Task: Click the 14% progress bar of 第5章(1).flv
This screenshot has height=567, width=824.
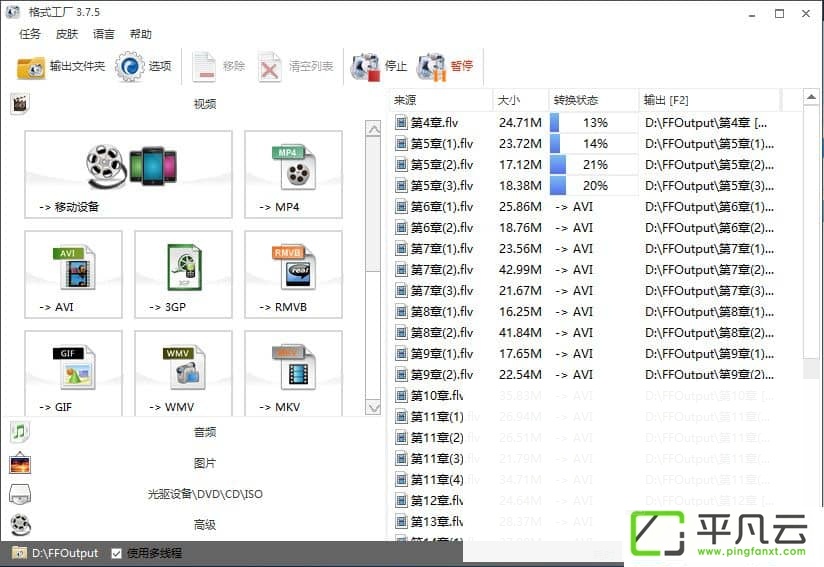Action: tap(594, 144)
